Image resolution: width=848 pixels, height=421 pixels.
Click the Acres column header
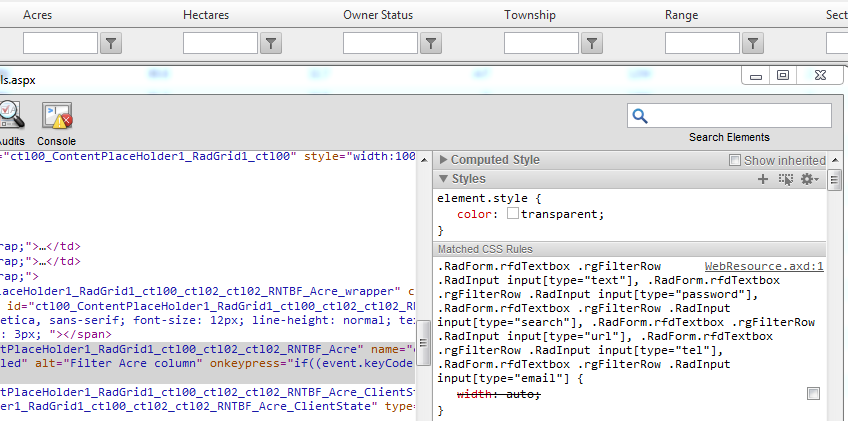pos(37,15)
